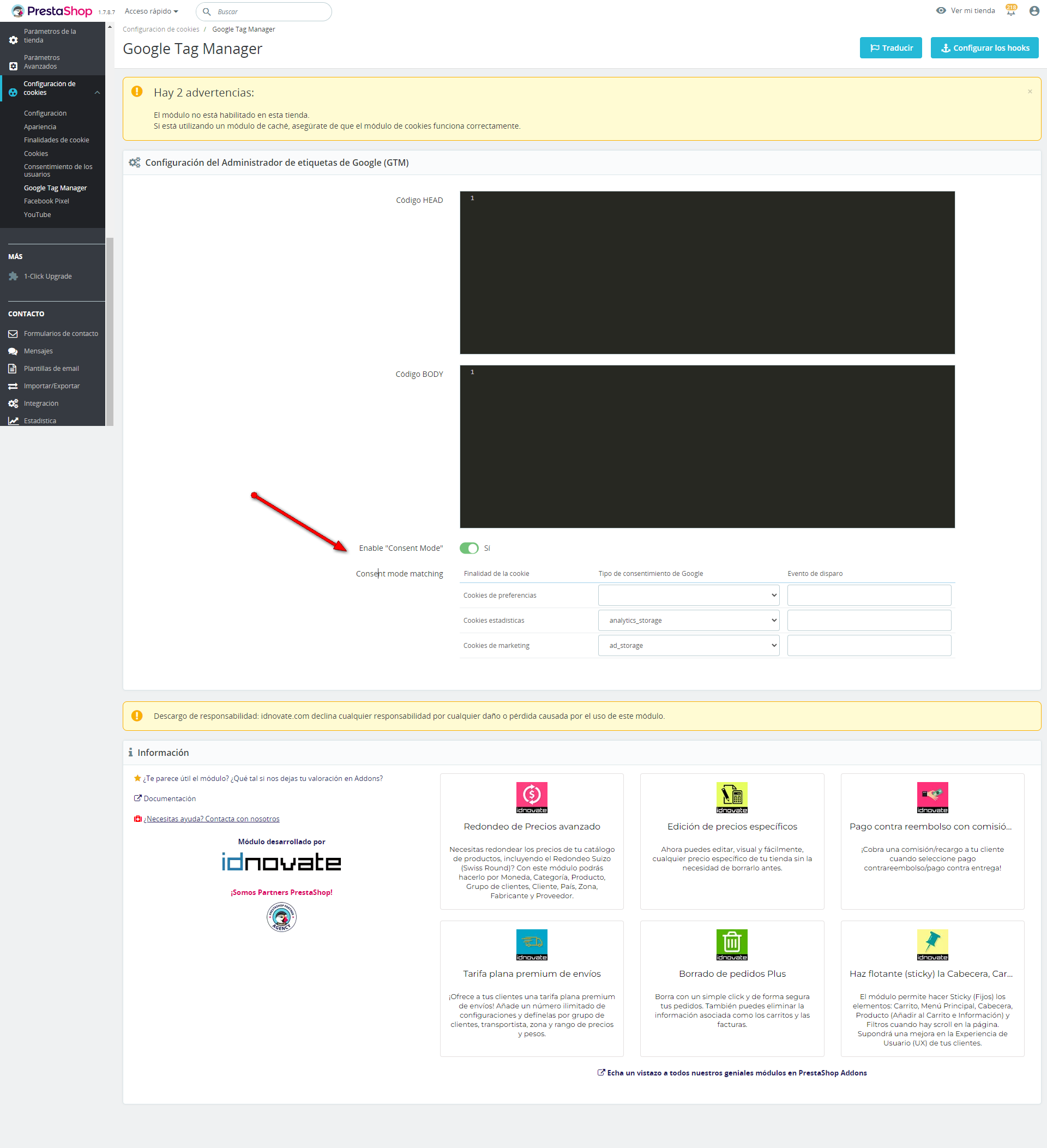Click the notifications bell icon
This screenshot has width=1047, height=1148.
[1010, 11]
